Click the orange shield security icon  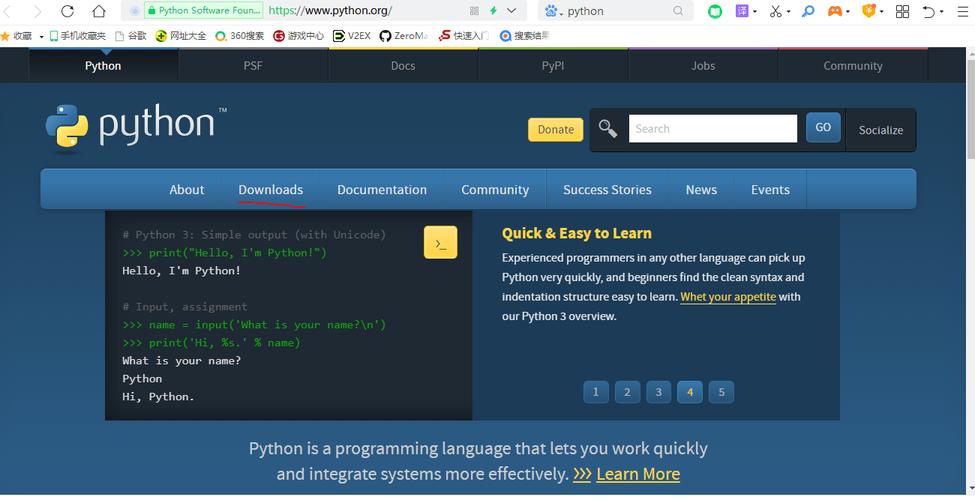tap(869, 11)
